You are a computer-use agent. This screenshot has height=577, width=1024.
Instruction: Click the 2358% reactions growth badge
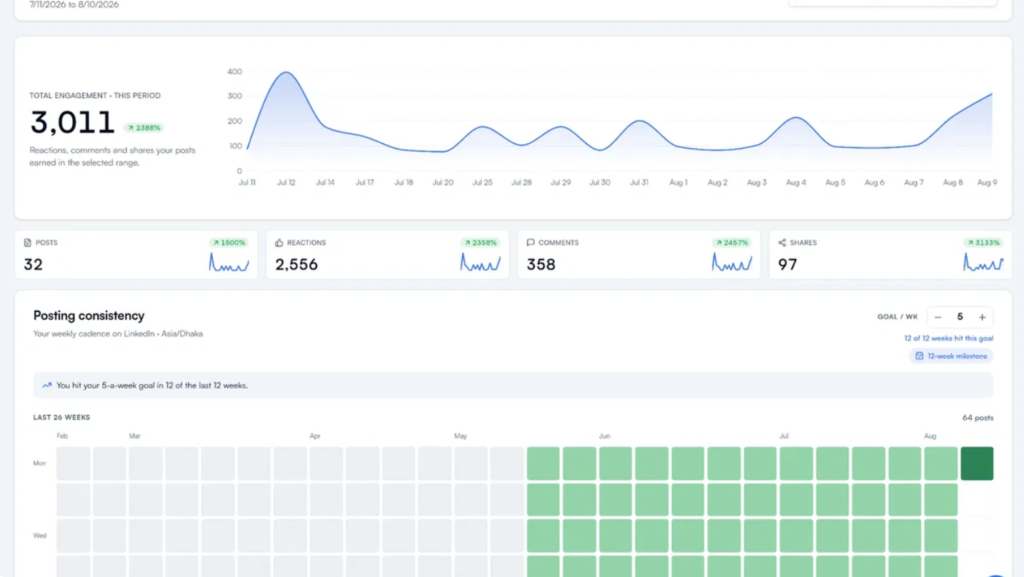[481, 242]
